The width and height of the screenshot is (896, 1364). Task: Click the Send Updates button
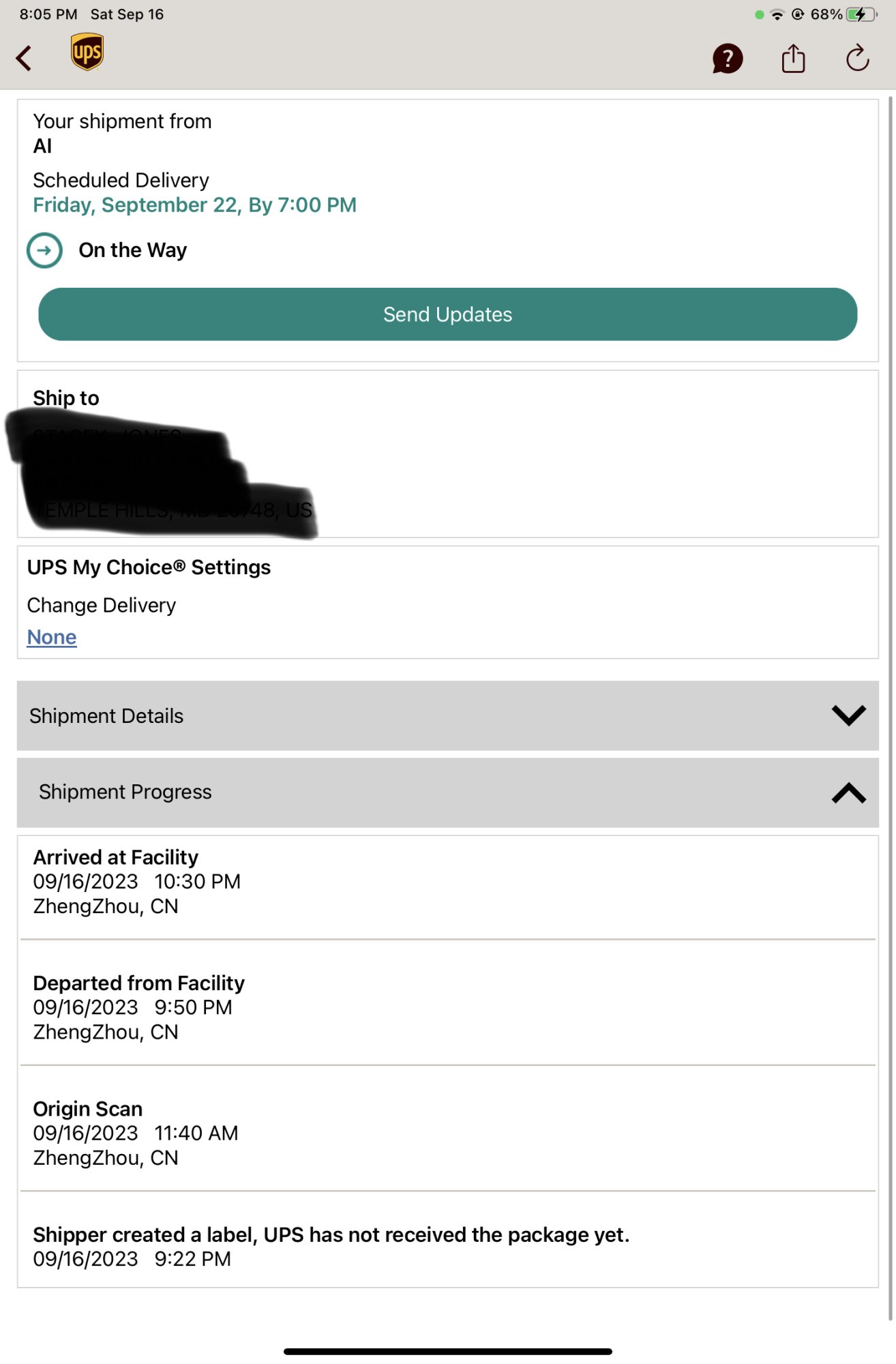[x=448, y=314]
